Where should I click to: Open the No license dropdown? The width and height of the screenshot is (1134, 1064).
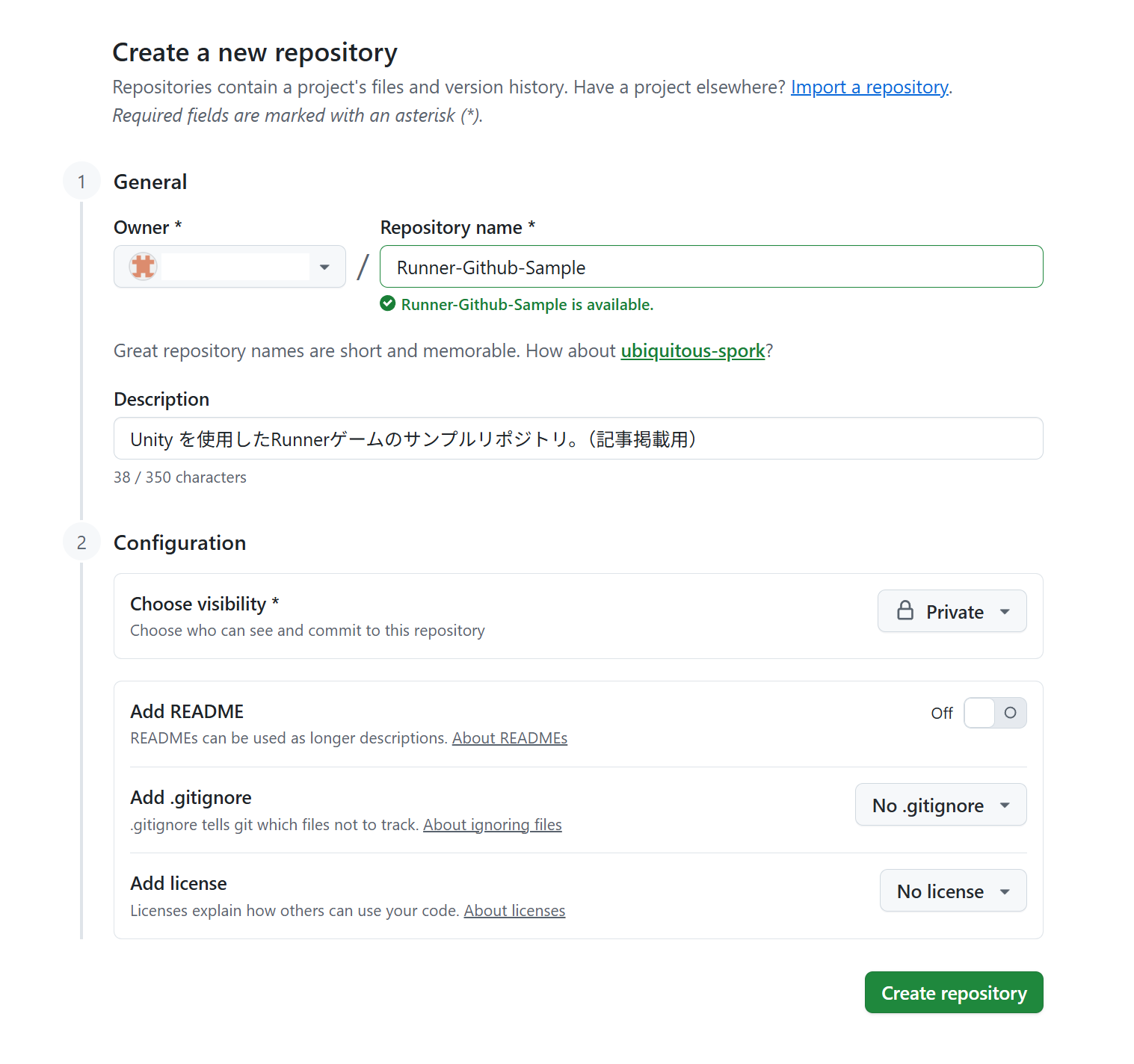click(x=952, y=891)
